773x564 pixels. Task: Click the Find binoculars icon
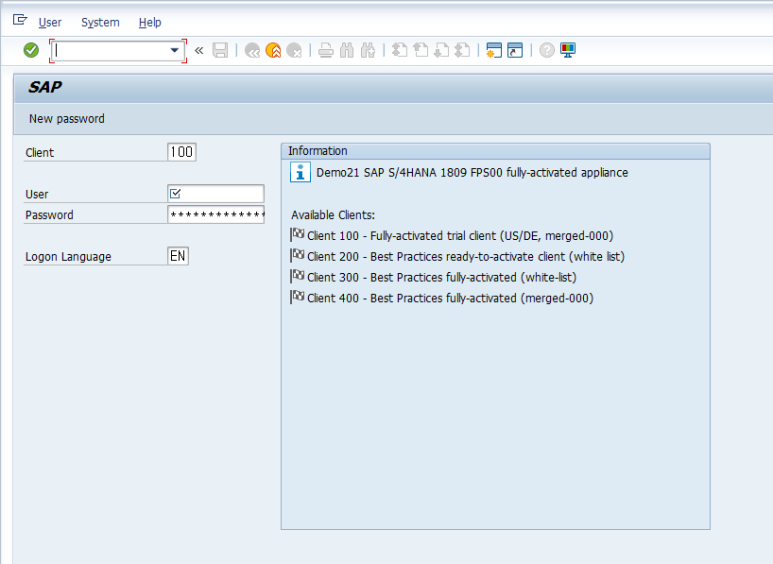pyautogui.click(x=347, y=50)
